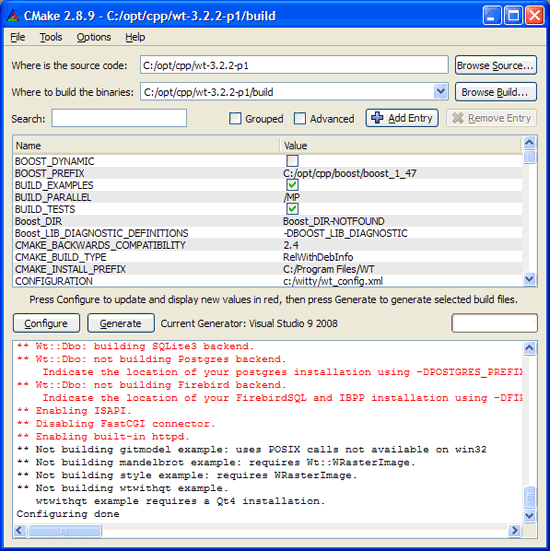Click 'building SQLite3 backend' log line

[x=135, y=346]
